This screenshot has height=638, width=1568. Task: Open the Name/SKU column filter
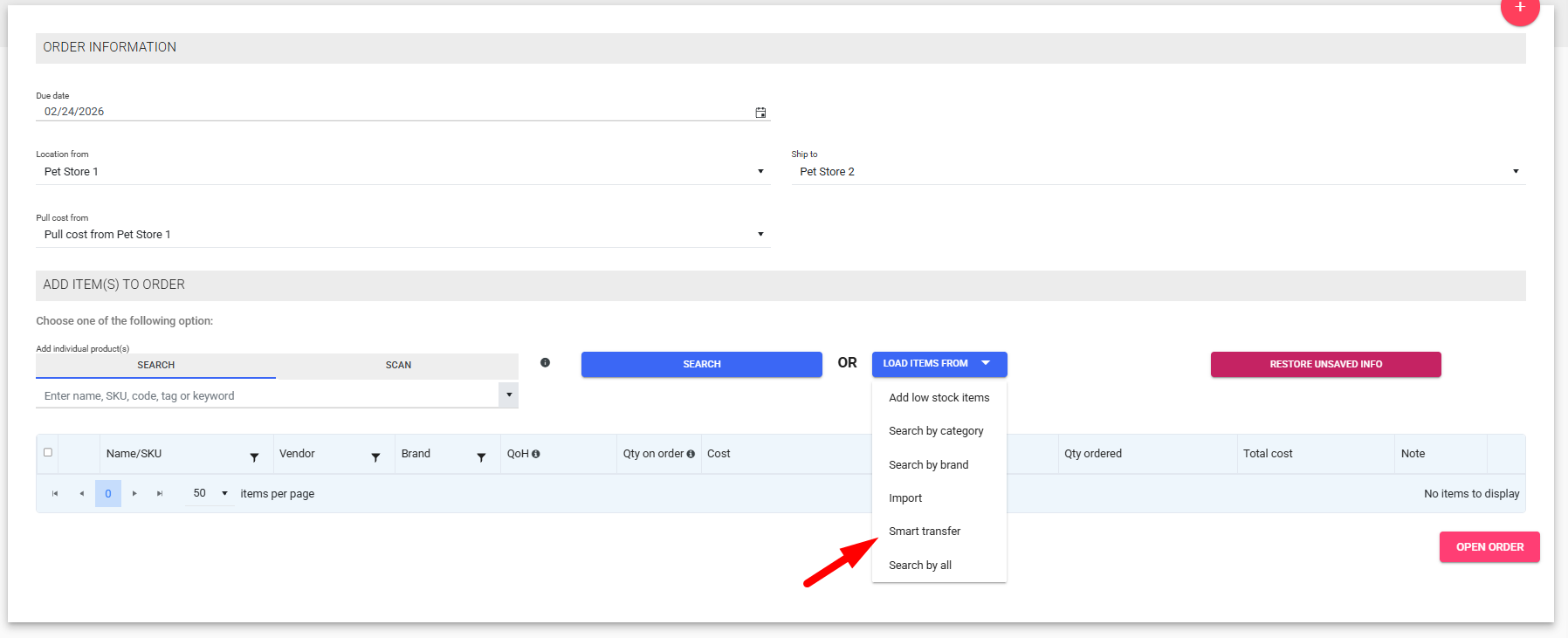click(254, 457)
